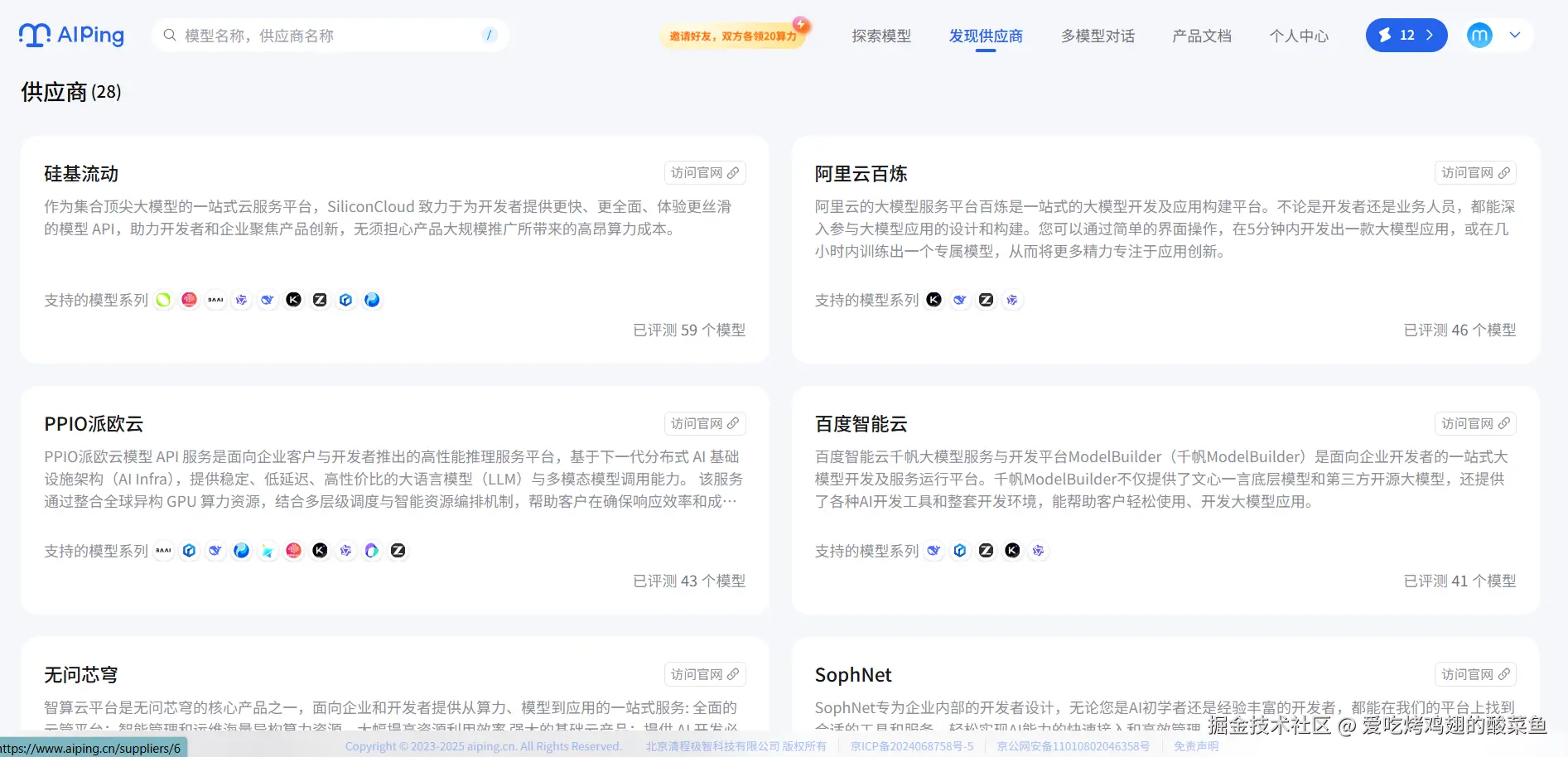Screen dimensions: 1568x757
Task: Click the blue cube icon in 百度智能云 card
Action: coord(960,551)
